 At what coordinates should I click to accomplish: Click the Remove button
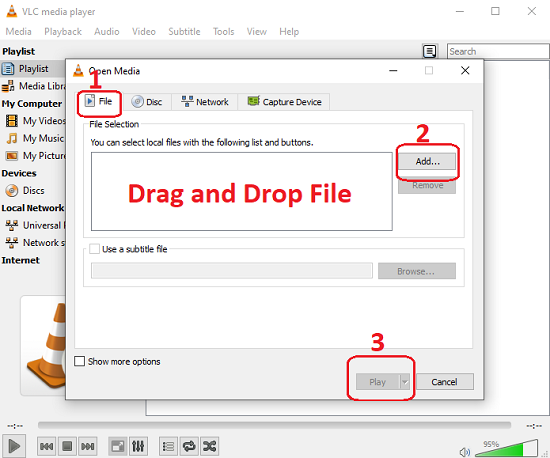click(427, 186)
